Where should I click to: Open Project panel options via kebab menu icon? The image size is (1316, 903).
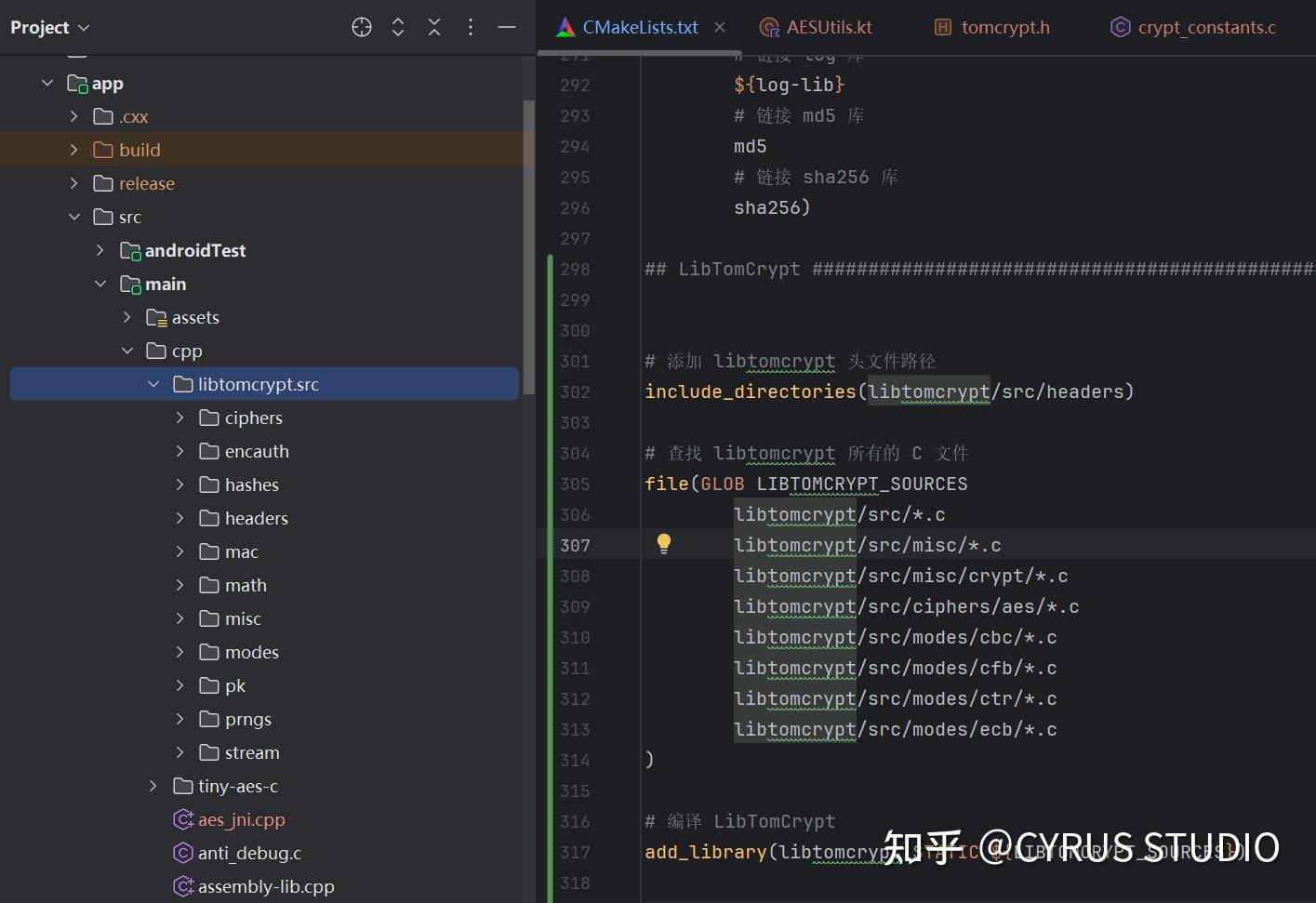click(470, 27)
